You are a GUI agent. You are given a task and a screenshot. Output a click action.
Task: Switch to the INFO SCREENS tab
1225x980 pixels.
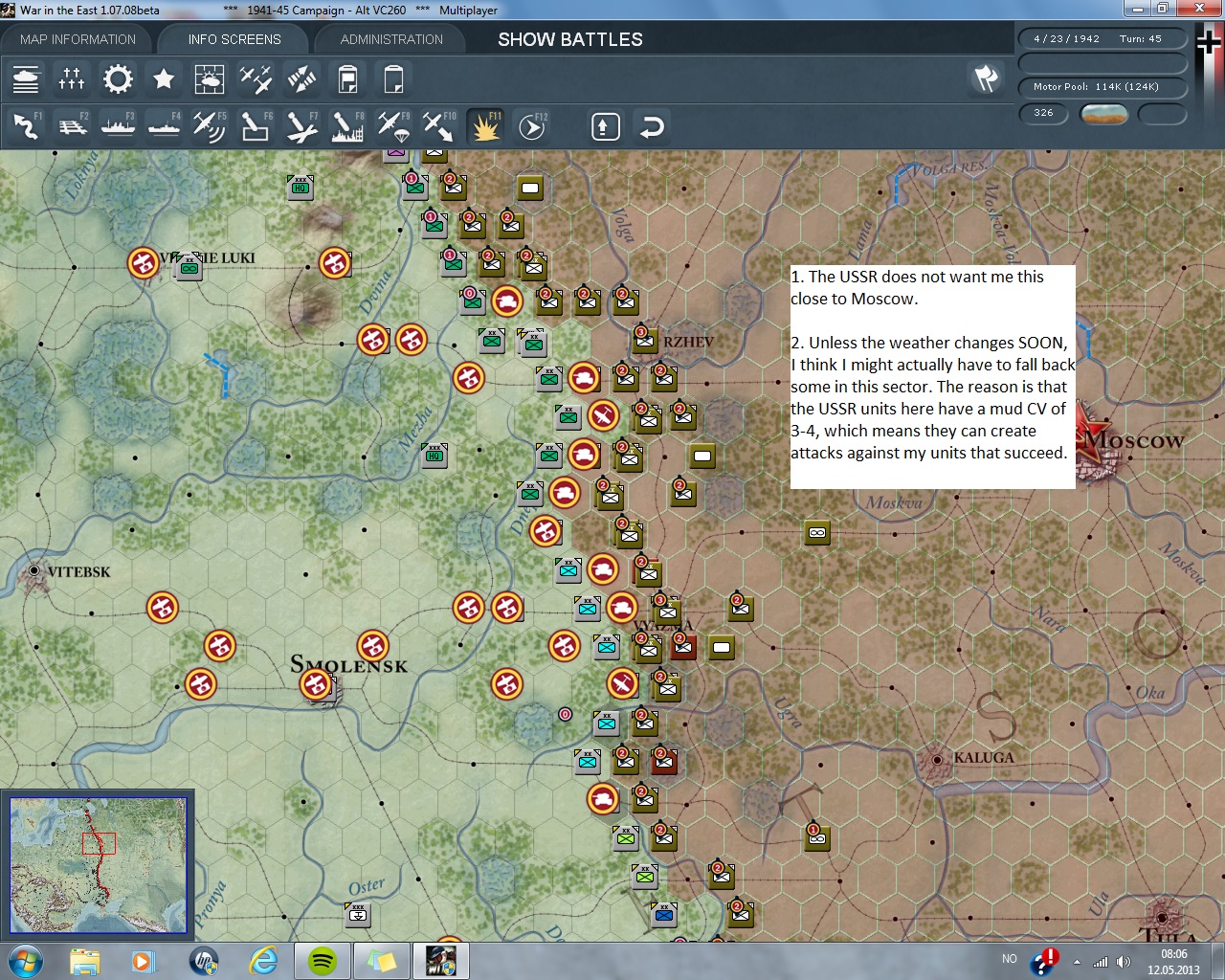(x=234, y=39)
